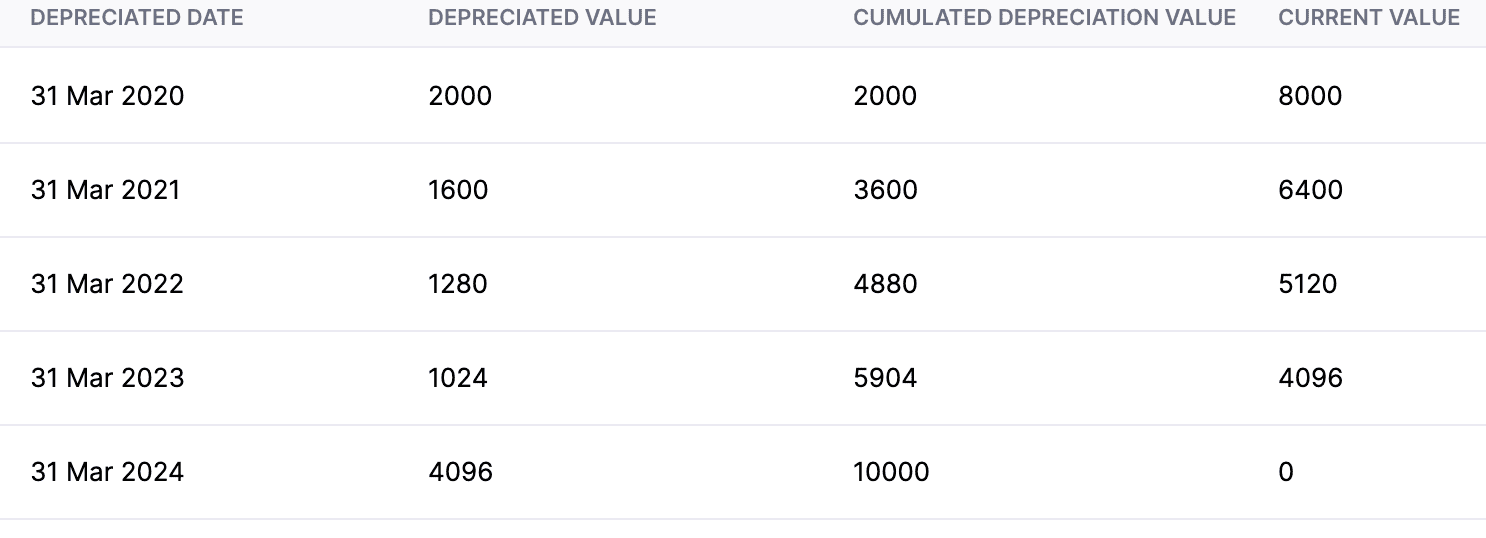Select the current value 6400 cell
Image resolution: width=1486 pixels, height=538 pixels.
[1310, 190]
